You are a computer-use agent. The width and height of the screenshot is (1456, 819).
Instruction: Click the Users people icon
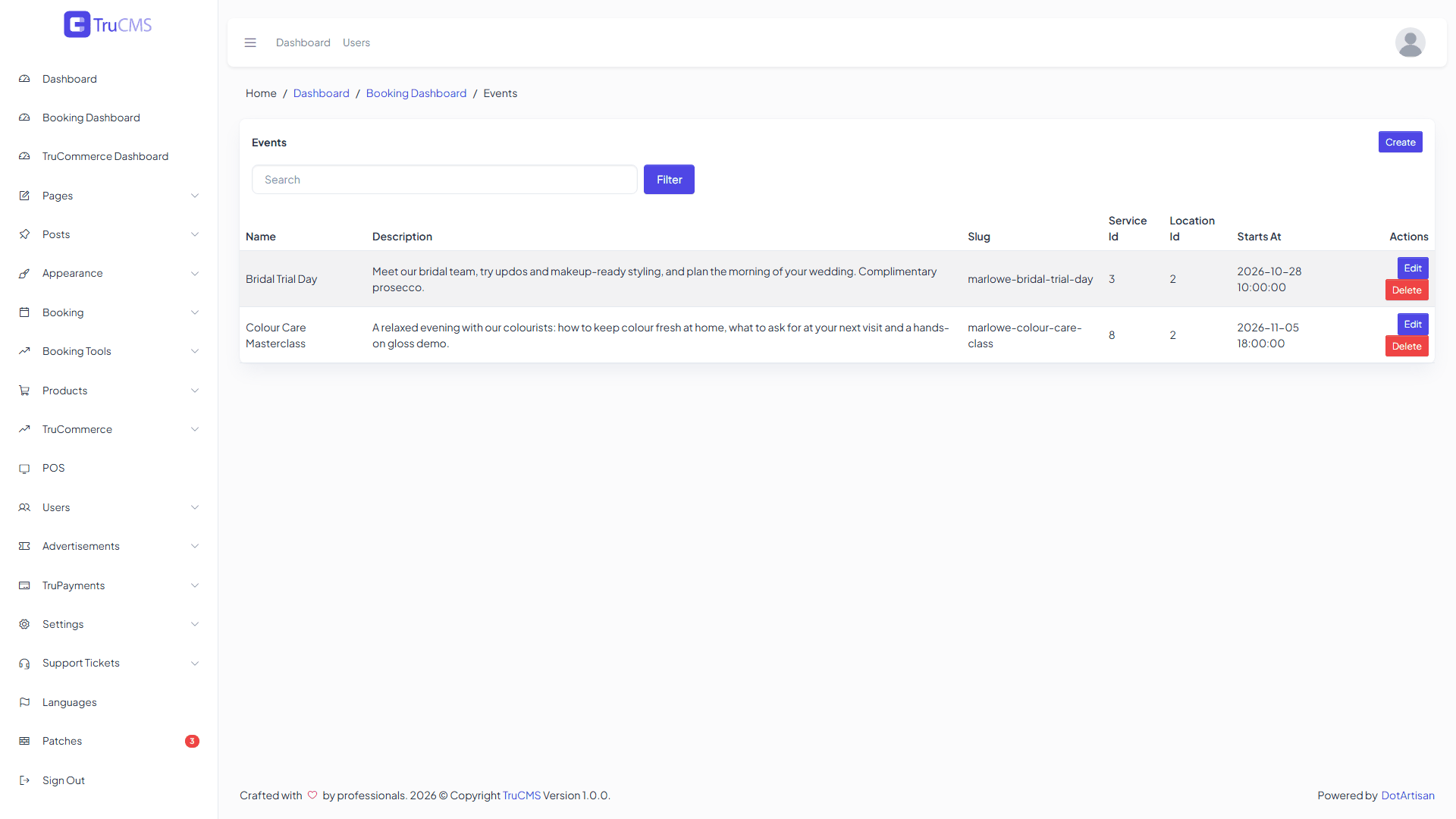coord(24,507)
